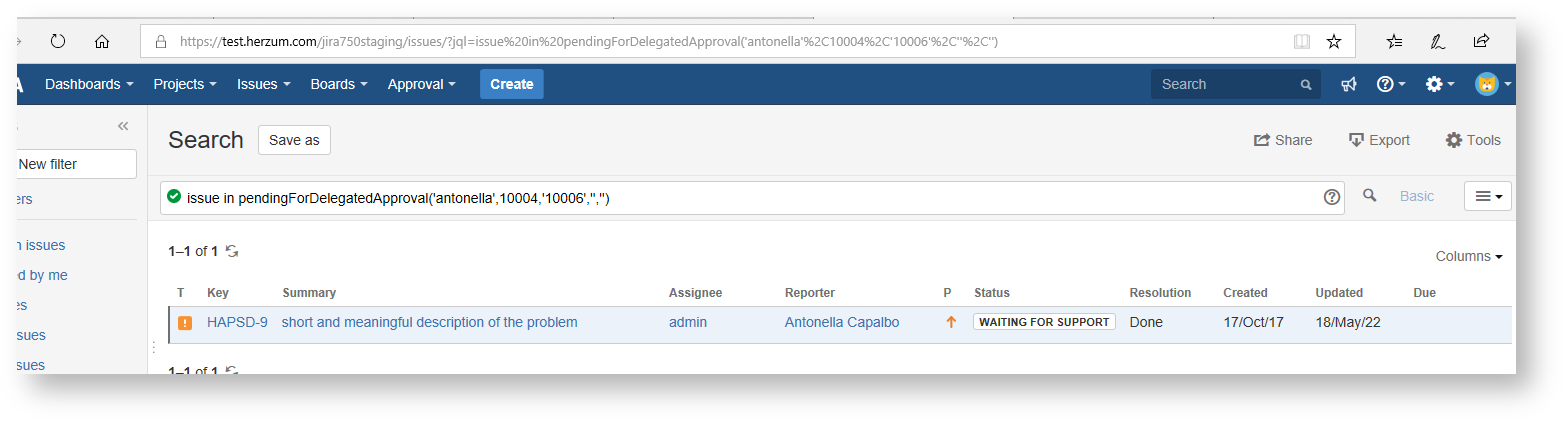Collapse the sidebar with double chevron
1564x422 pixels.
(x=123, y=126)
